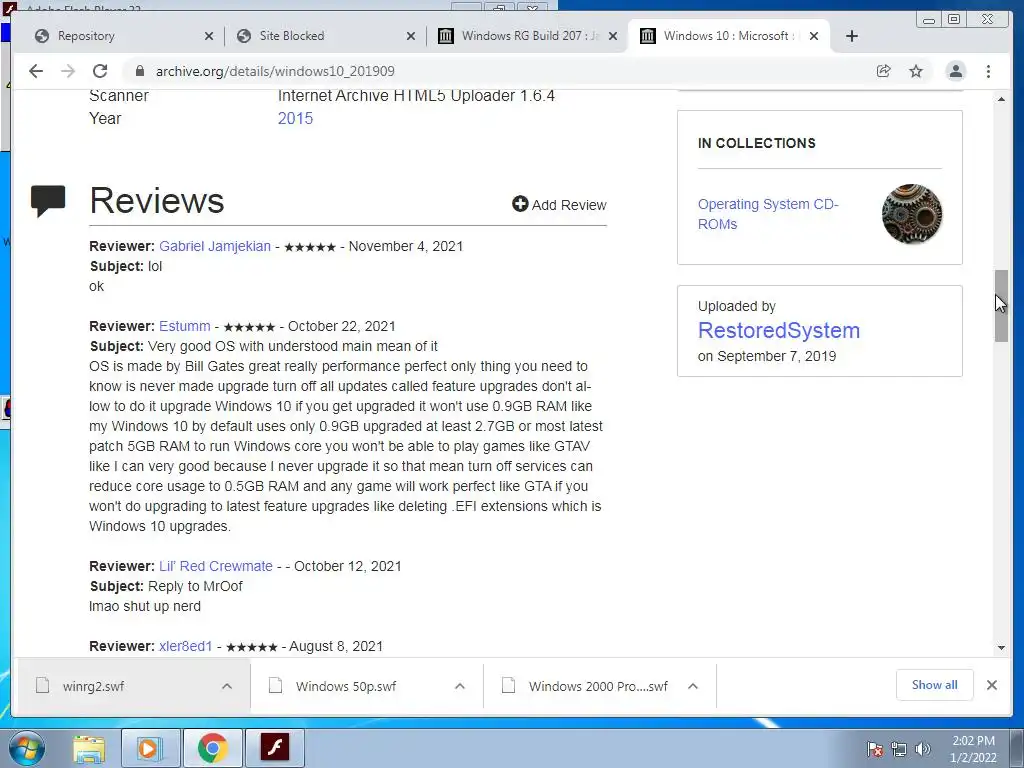The width and height of the screenshot is (1024, 768).
Task: Click the Add Review plus icon
Action: (520, 204)
